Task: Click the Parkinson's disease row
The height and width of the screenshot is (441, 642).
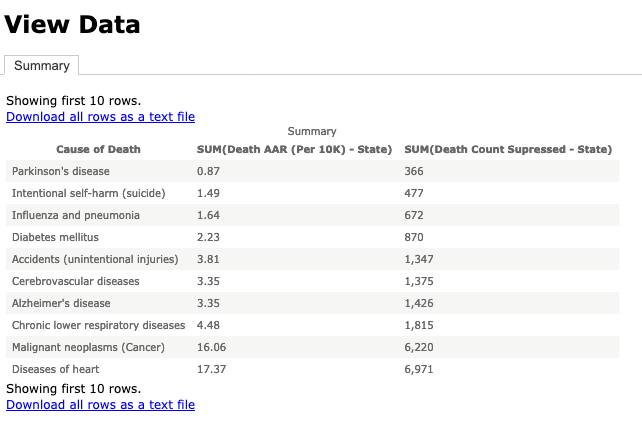Action: 312,171
